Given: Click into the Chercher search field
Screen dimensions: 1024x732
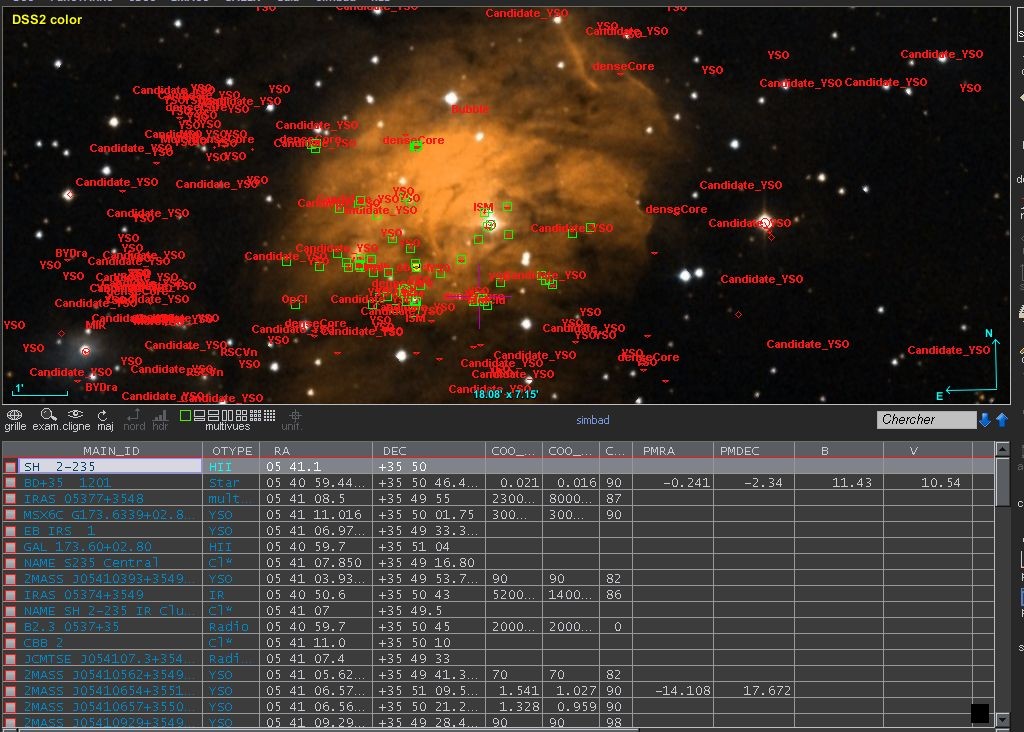Looking at the screenshot, I should point(926,420).
